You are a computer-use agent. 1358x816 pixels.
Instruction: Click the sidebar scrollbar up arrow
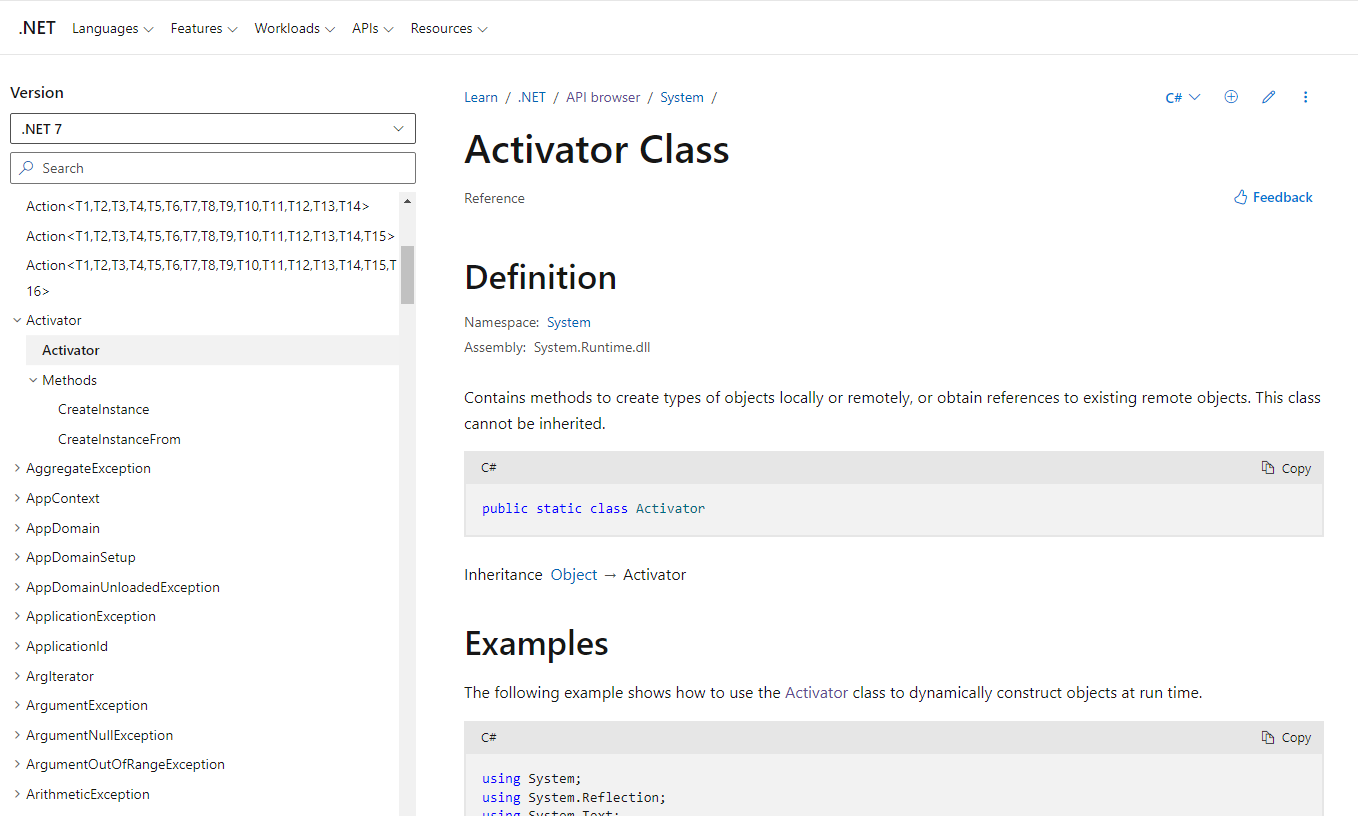pos(407,201)
